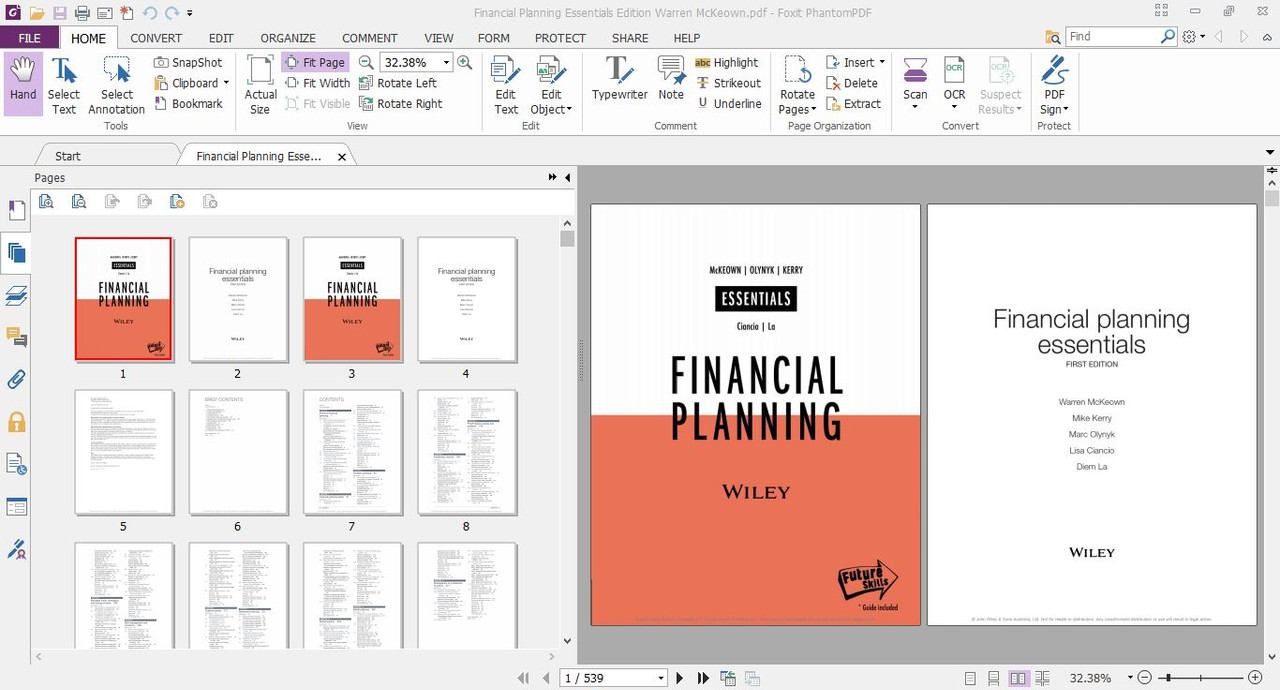This screenshot has width=1280, height=690.
Task: Add a Note comment
Action: 671,78
